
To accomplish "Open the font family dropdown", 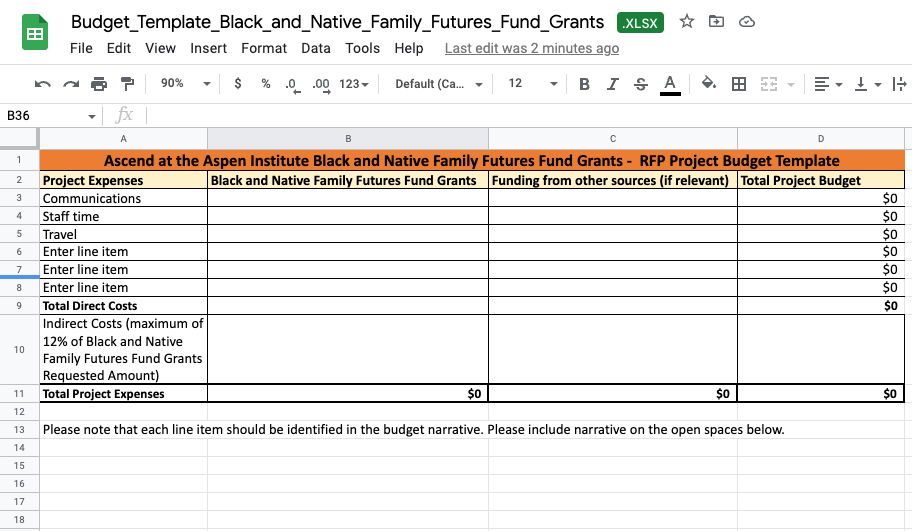I will (x=439, y=84).
